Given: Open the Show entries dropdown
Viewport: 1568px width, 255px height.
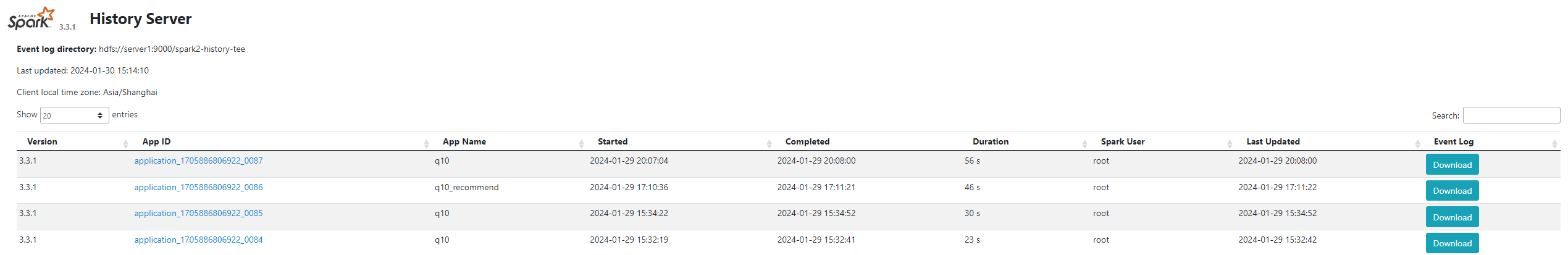Looking at the screenshot, I should (x=74, y=115).
